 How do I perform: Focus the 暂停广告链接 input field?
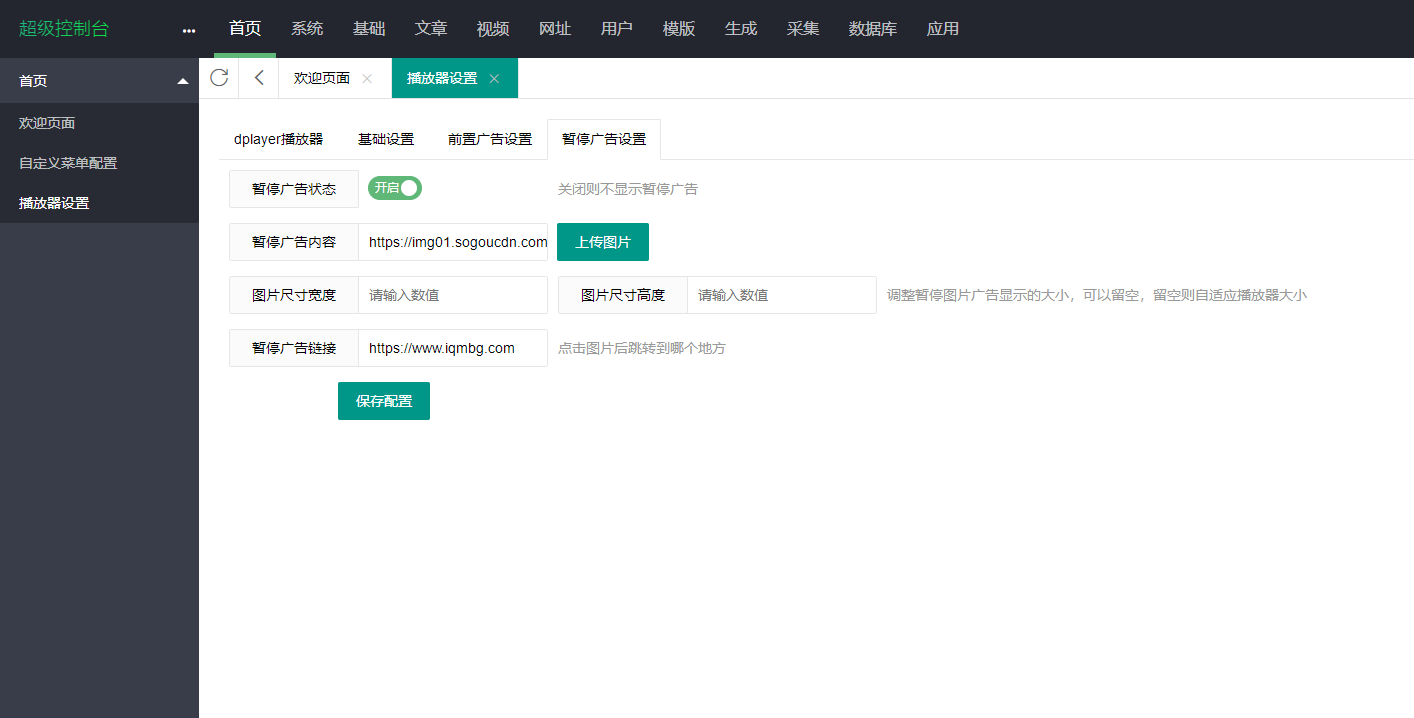tap(453, 348)
